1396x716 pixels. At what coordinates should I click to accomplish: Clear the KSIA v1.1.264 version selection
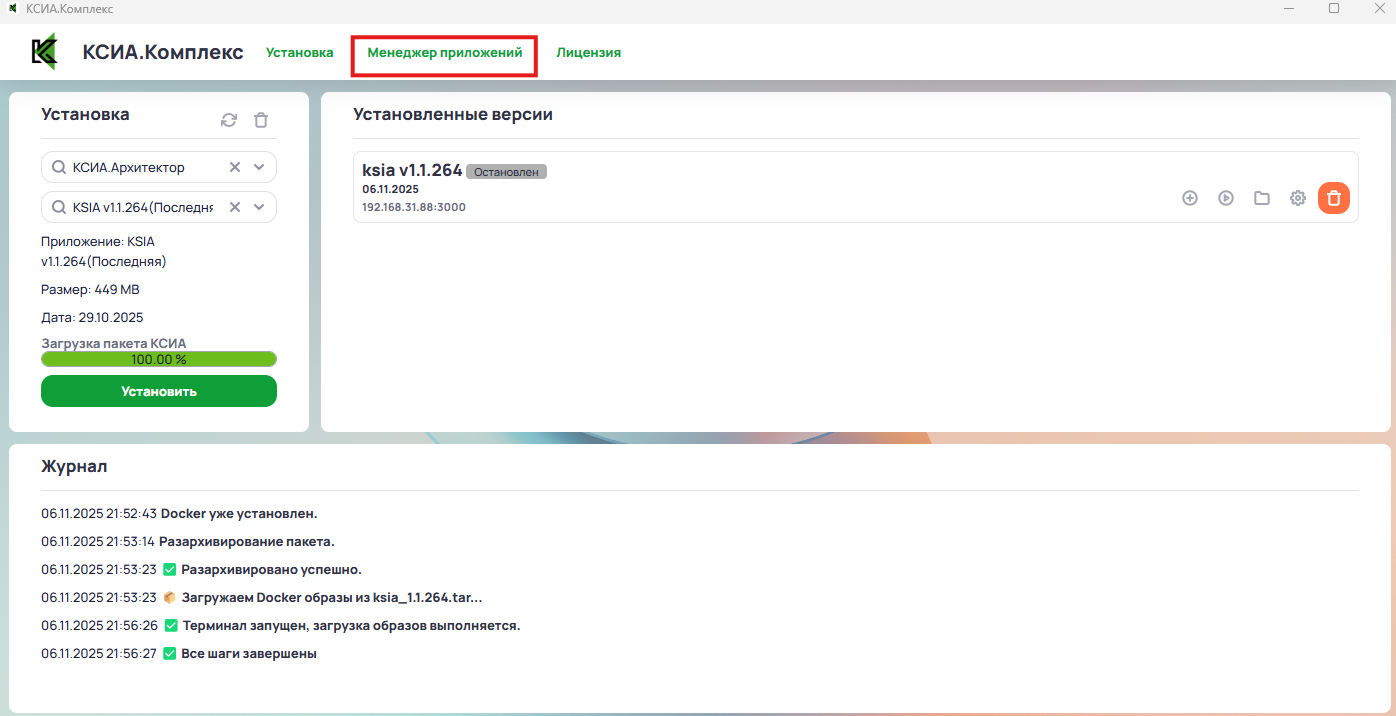pos(235,207)
